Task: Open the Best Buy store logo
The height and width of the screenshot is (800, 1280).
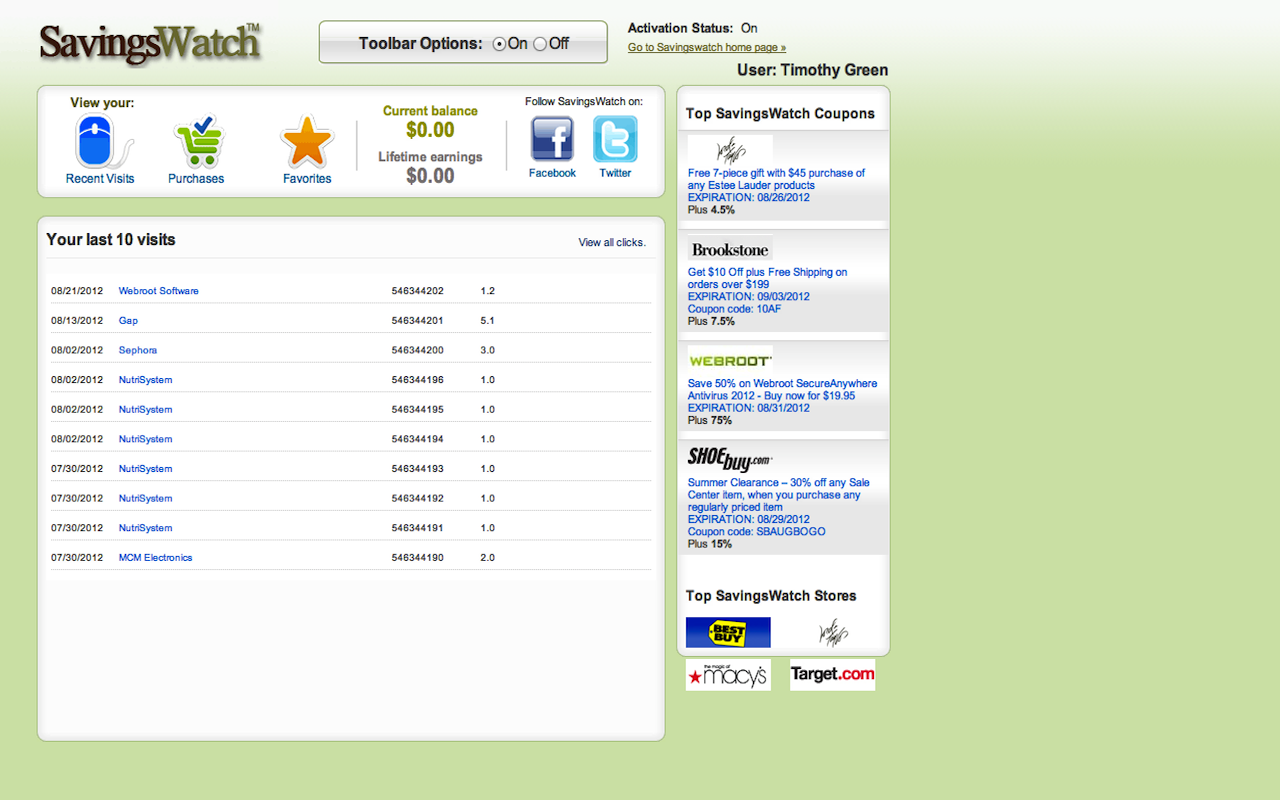Action: [728, 632]
